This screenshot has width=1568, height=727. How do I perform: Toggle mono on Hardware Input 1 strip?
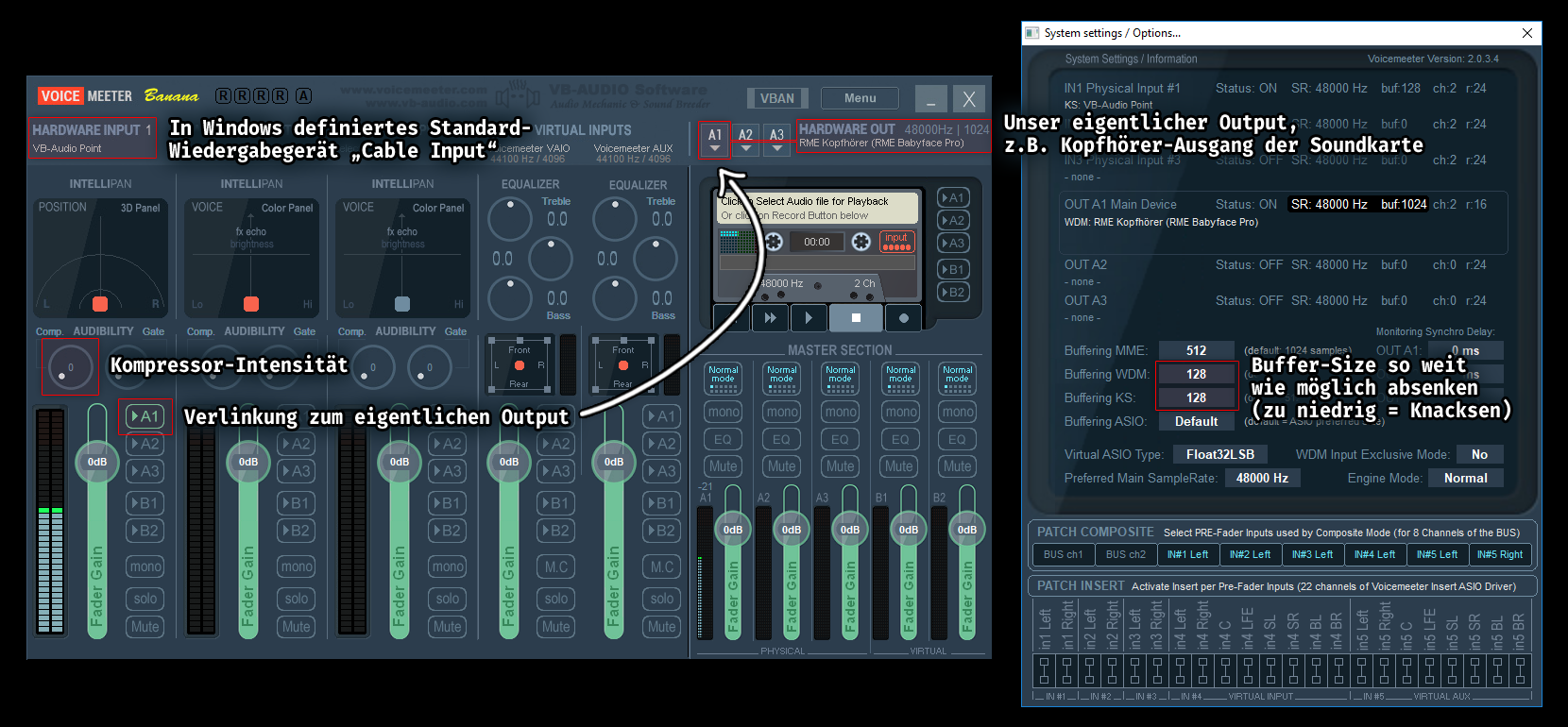(x=145, y=566)
